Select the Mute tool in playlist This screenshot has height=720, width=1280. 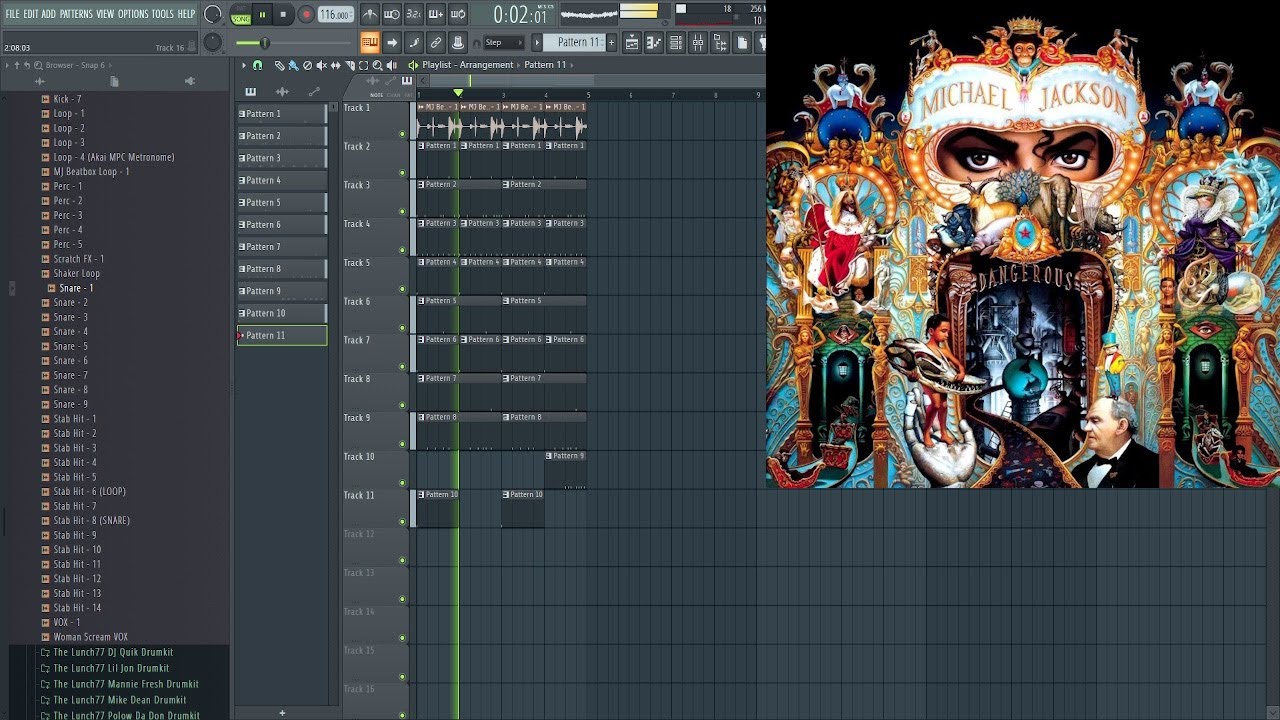(x=321, y=65)
